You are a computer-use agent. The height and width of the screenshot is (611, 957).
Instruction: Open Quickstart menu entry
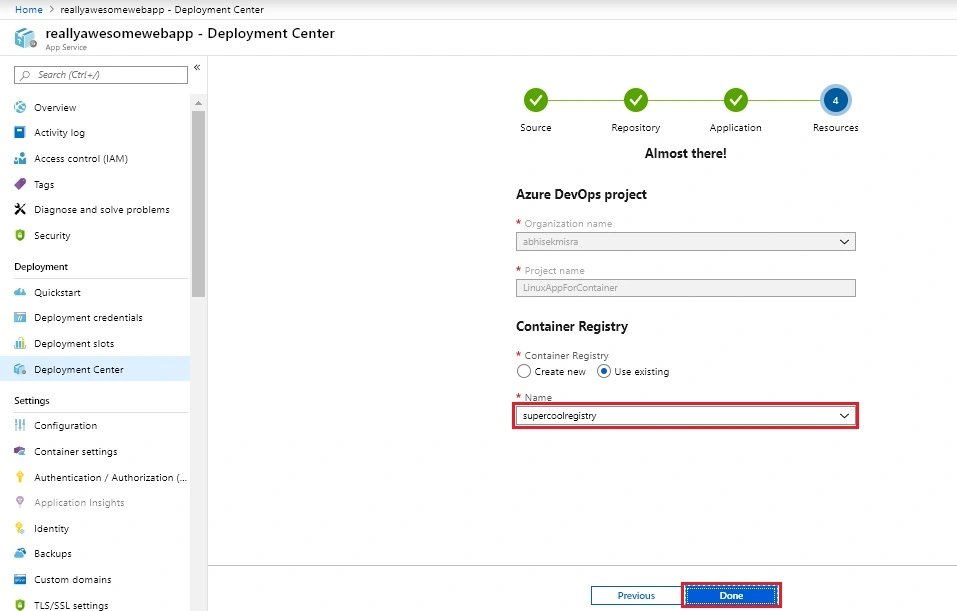57,292
